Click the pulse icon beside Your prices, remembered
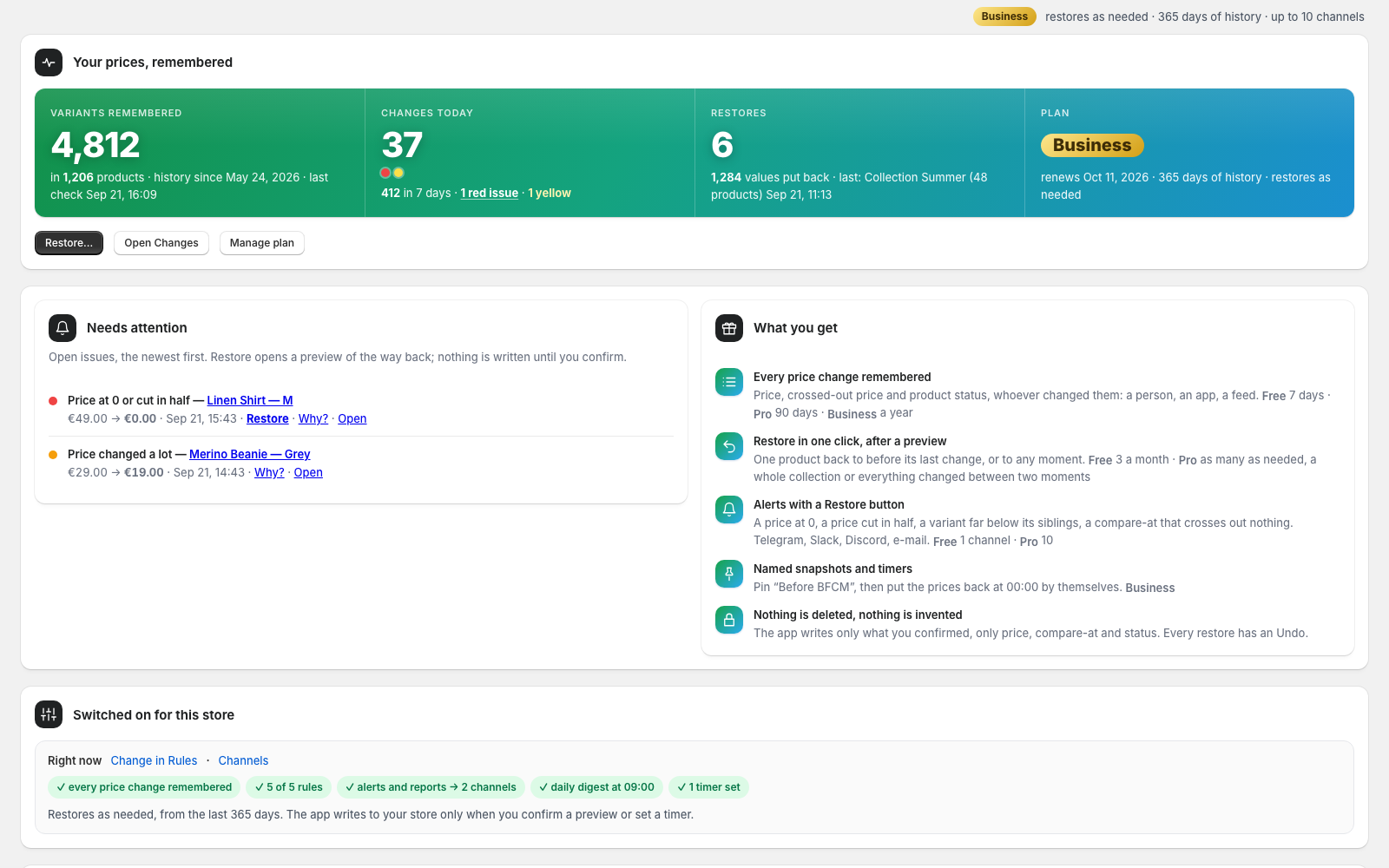Image resolution: width=1389 pixels, height=868 pixels. pos(49,62)
